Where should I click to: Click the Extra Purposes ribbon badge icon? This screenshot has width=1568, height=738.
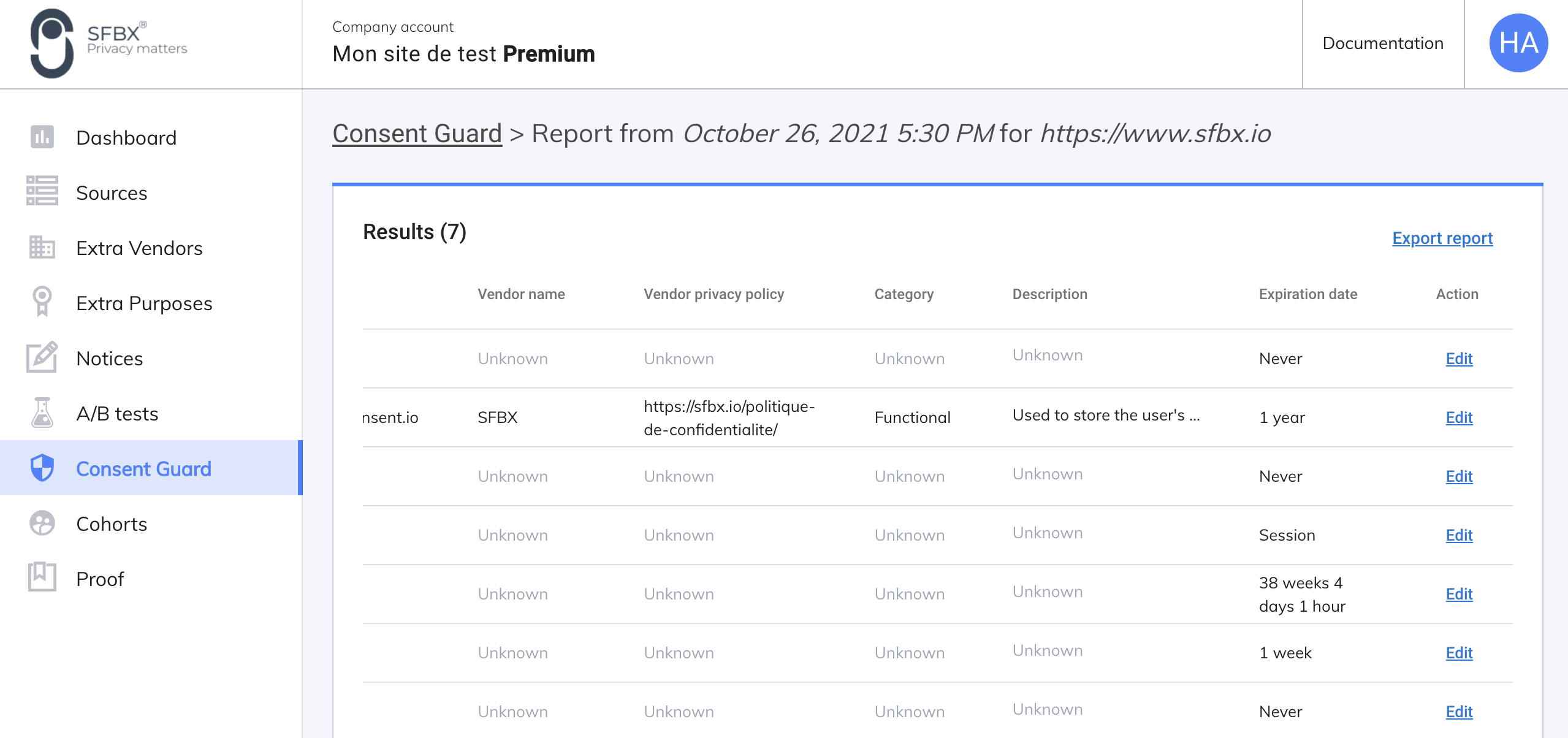pyautogui.click(x=42, y=302)
